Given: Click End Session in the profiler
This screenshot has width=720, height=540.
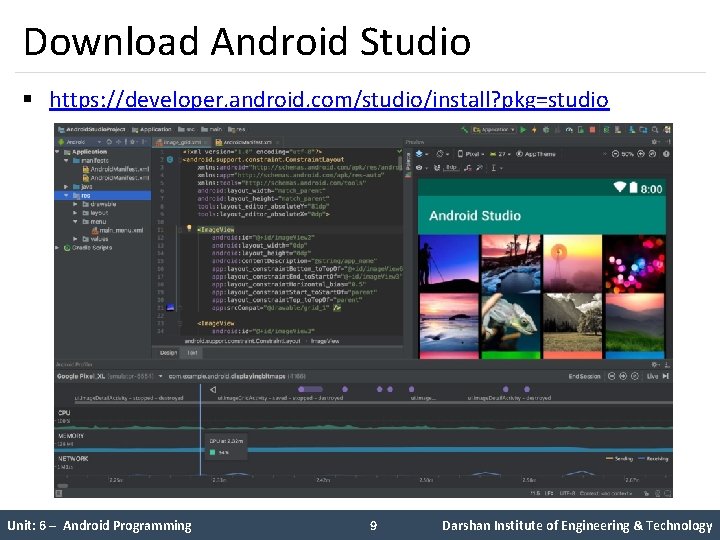Looking at the screenshot, I should point(584,376).
